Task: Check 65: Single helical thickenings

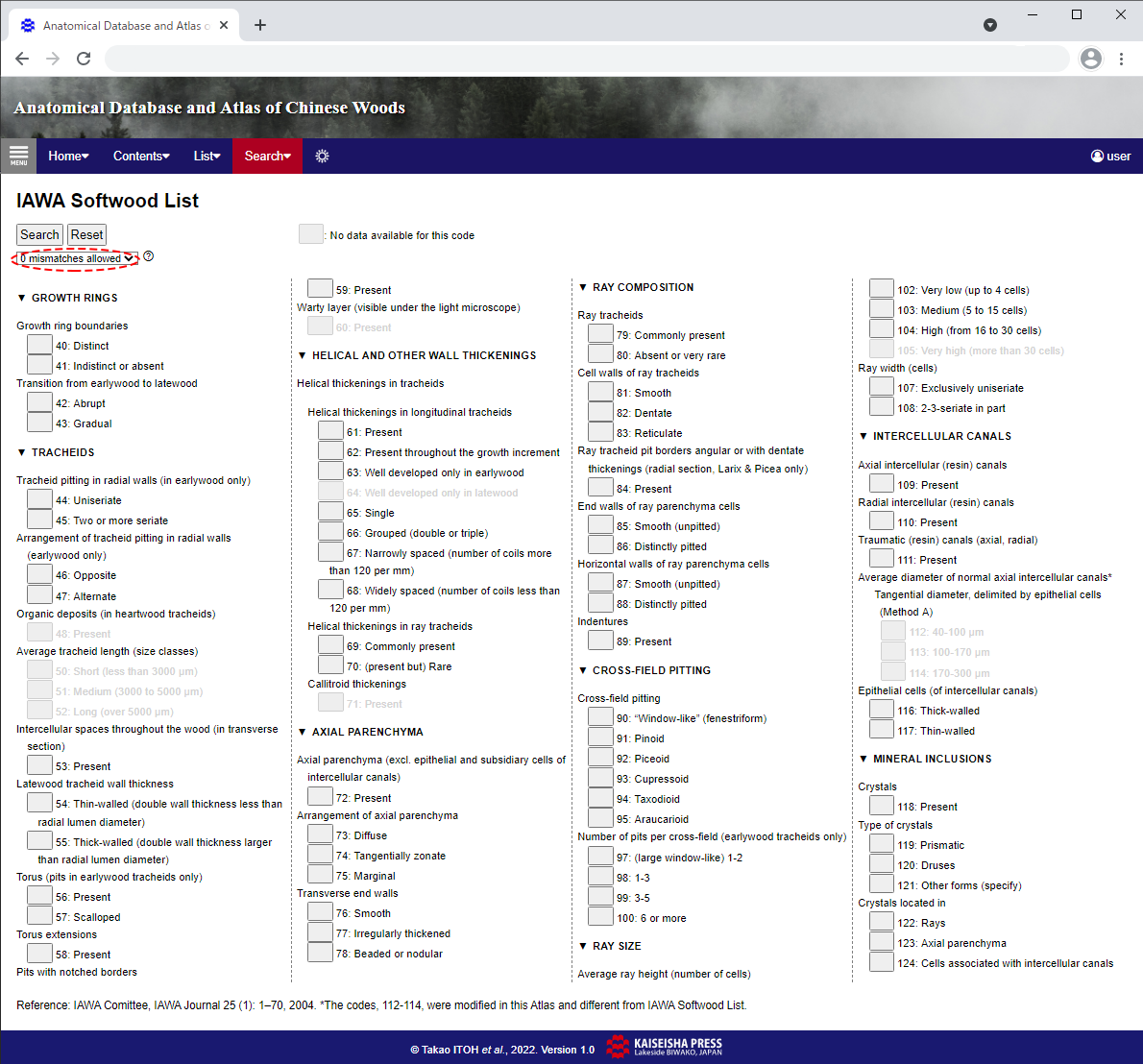Action: (x=331, y=512)
